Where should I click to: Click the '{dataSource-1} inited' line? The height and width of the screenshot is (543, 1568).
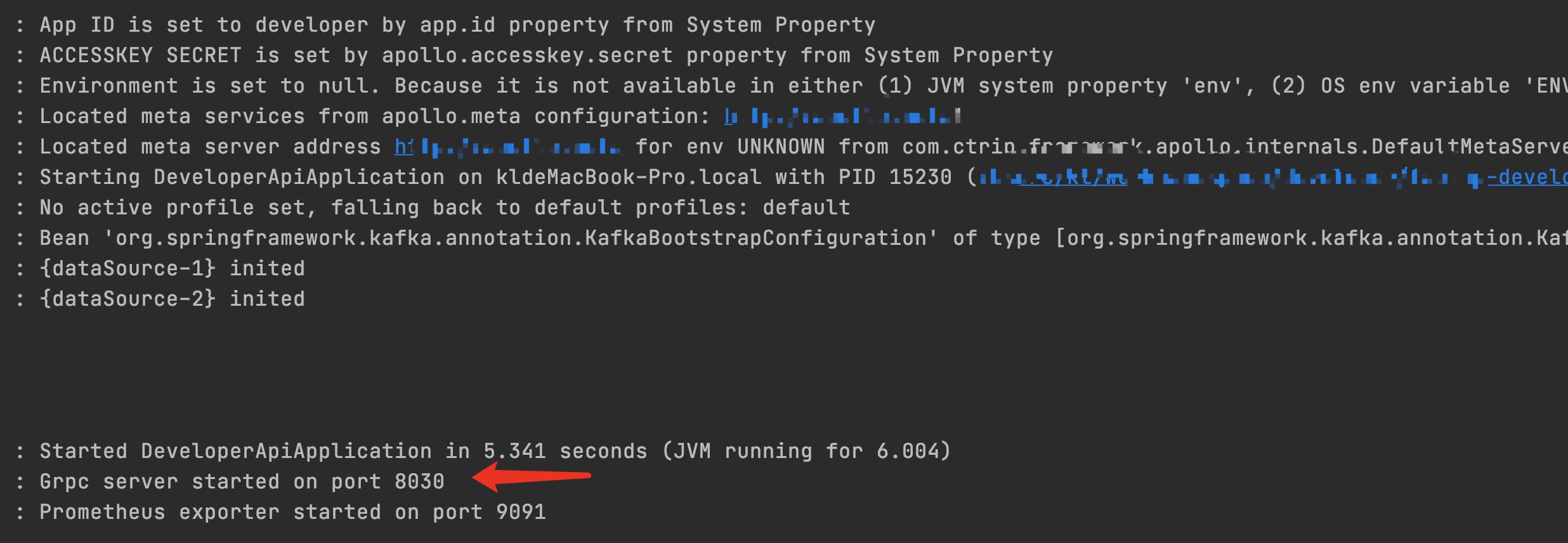[x=172, y=268]
